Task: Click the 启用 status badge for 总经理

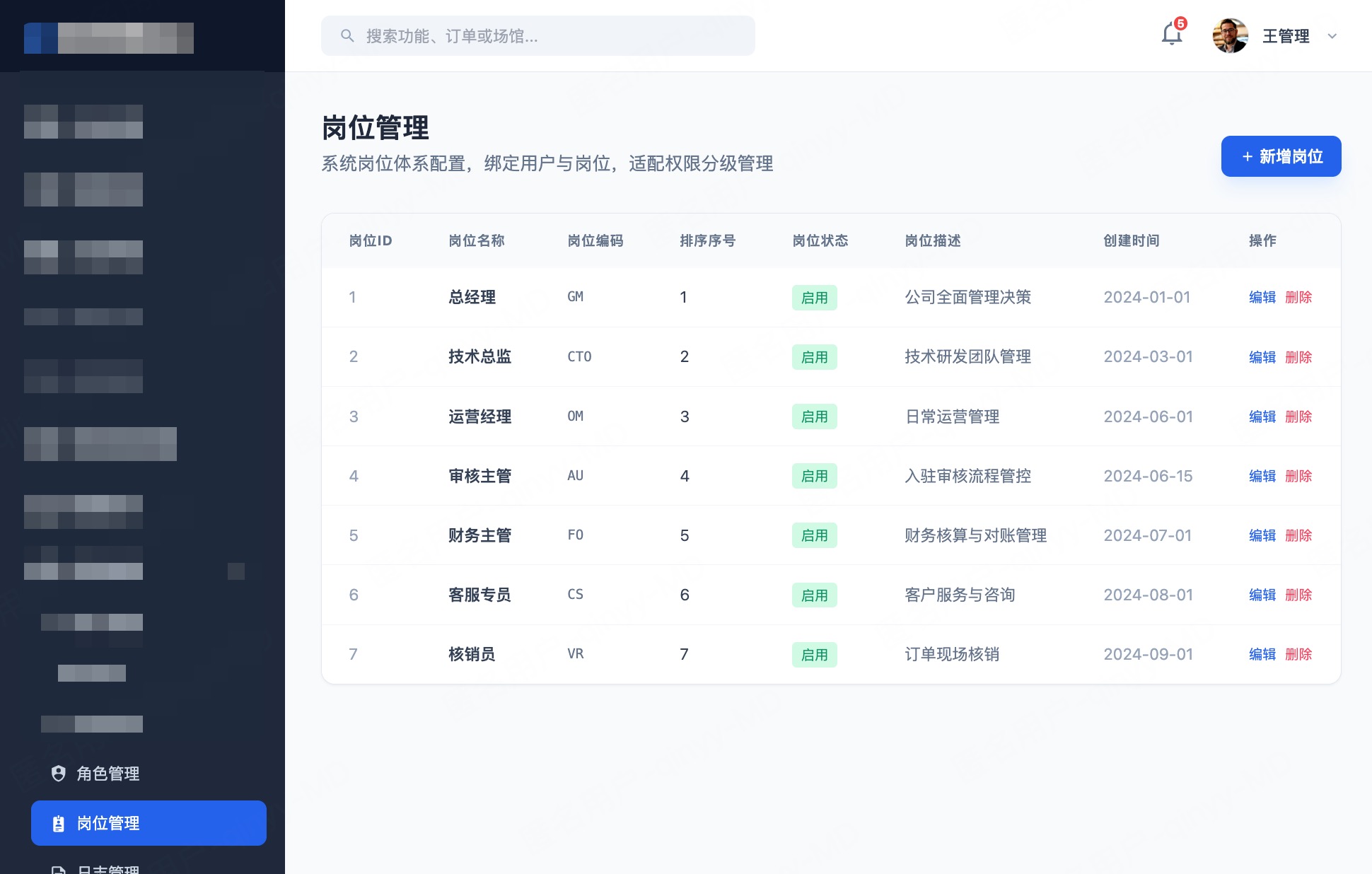Action: tap(814, 298)
